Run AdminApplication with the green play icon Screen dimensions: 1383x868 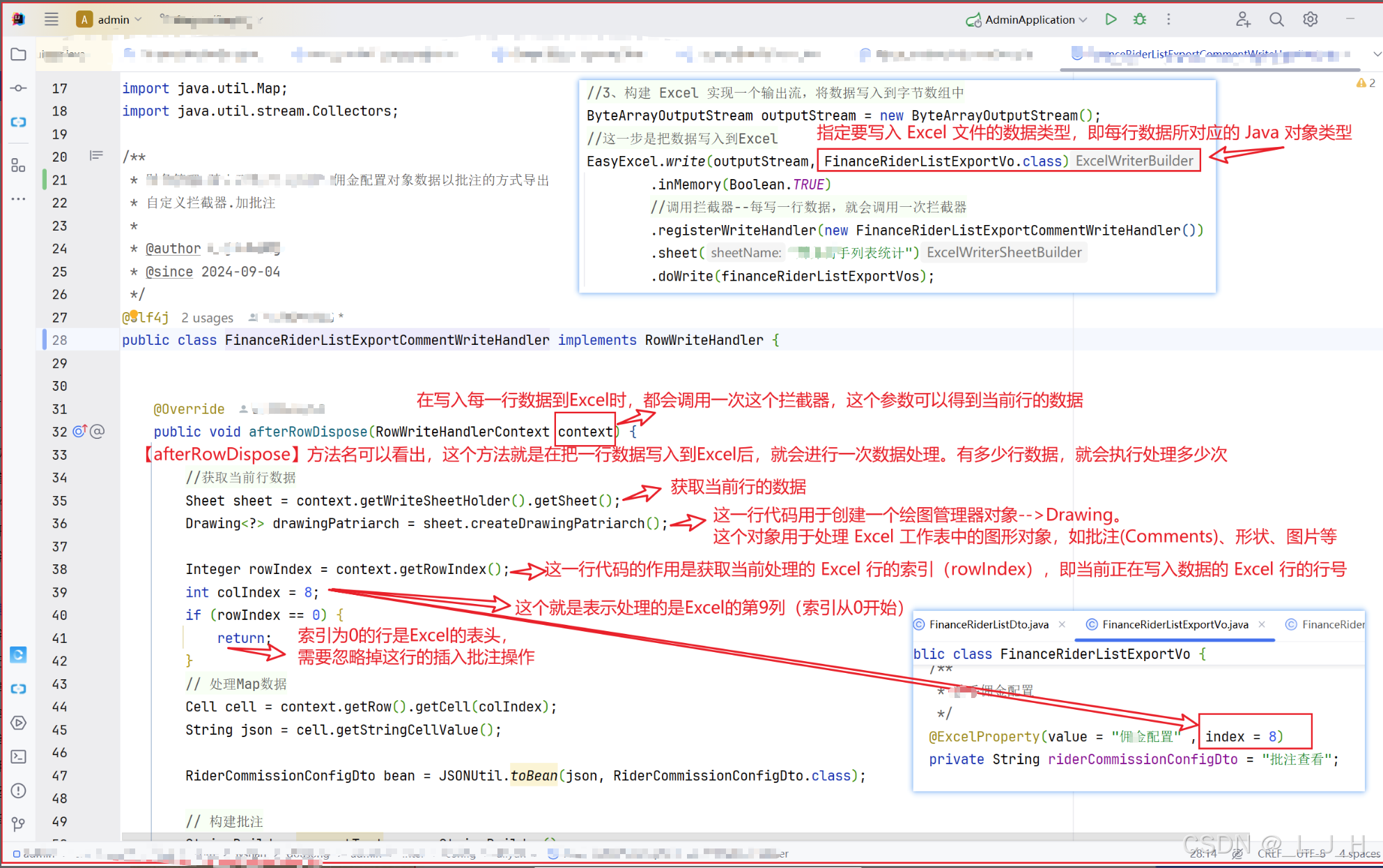pos(1111,20)
